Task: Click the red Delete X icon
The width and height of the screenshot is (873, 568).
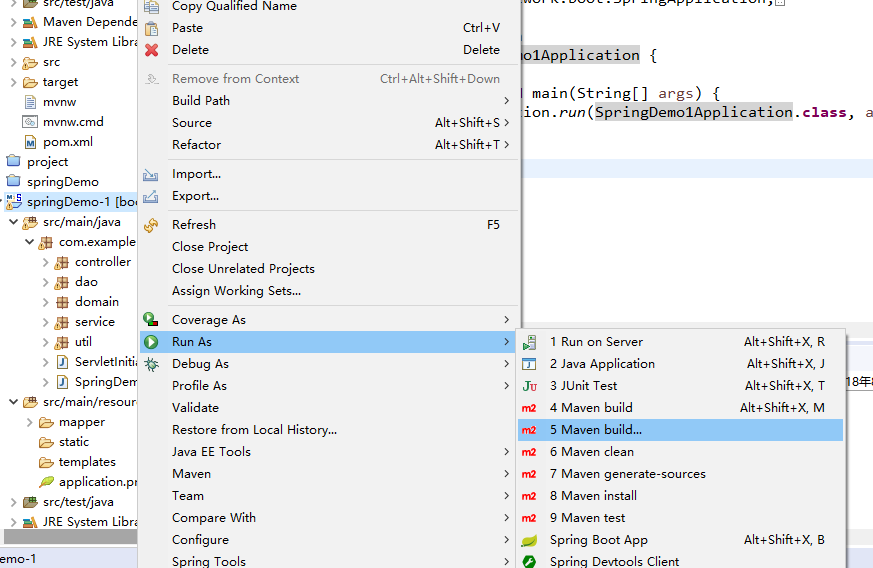Action: pyautogui.click(x=151, y=50)
